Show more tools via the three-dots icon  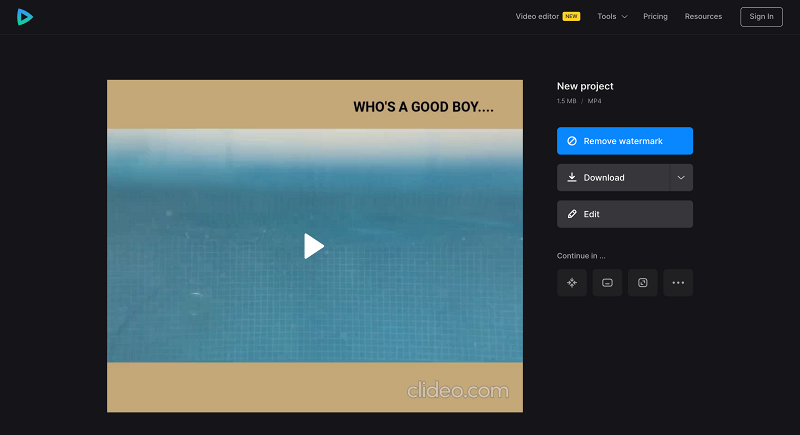tap(678, 283)
